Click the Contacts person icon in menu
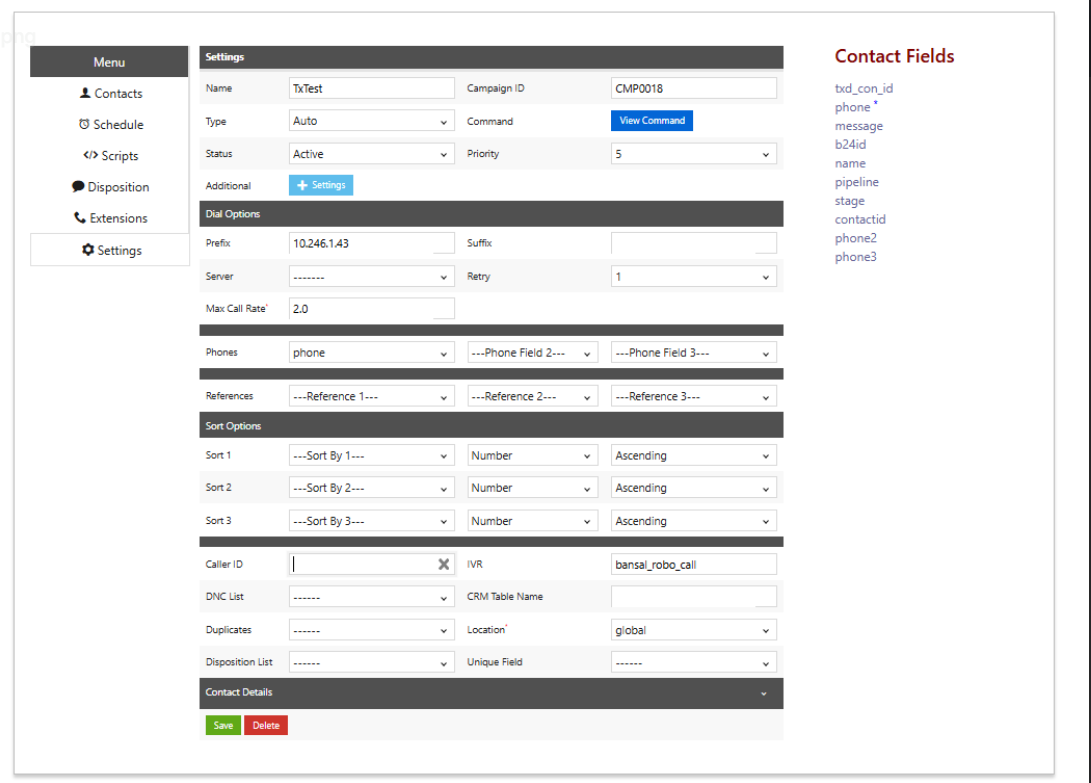 click(x=85, y=93)
